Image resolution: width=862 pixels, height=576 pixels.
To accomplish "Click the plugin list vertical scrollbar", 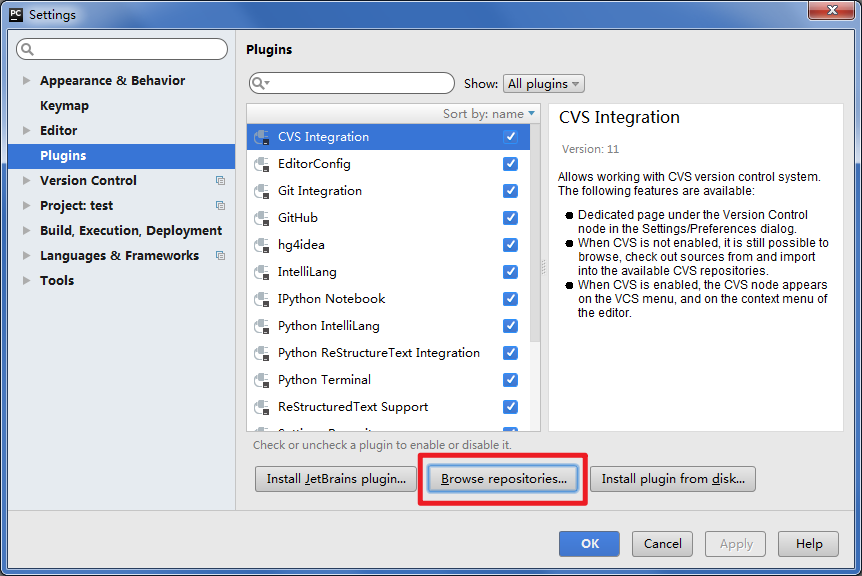I will coord(535,231).
